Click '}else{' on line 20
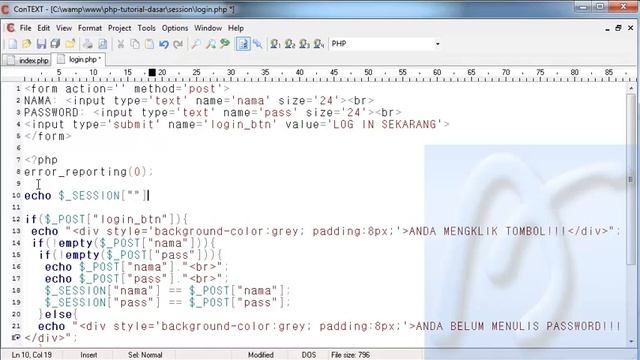 click(58, 315)
